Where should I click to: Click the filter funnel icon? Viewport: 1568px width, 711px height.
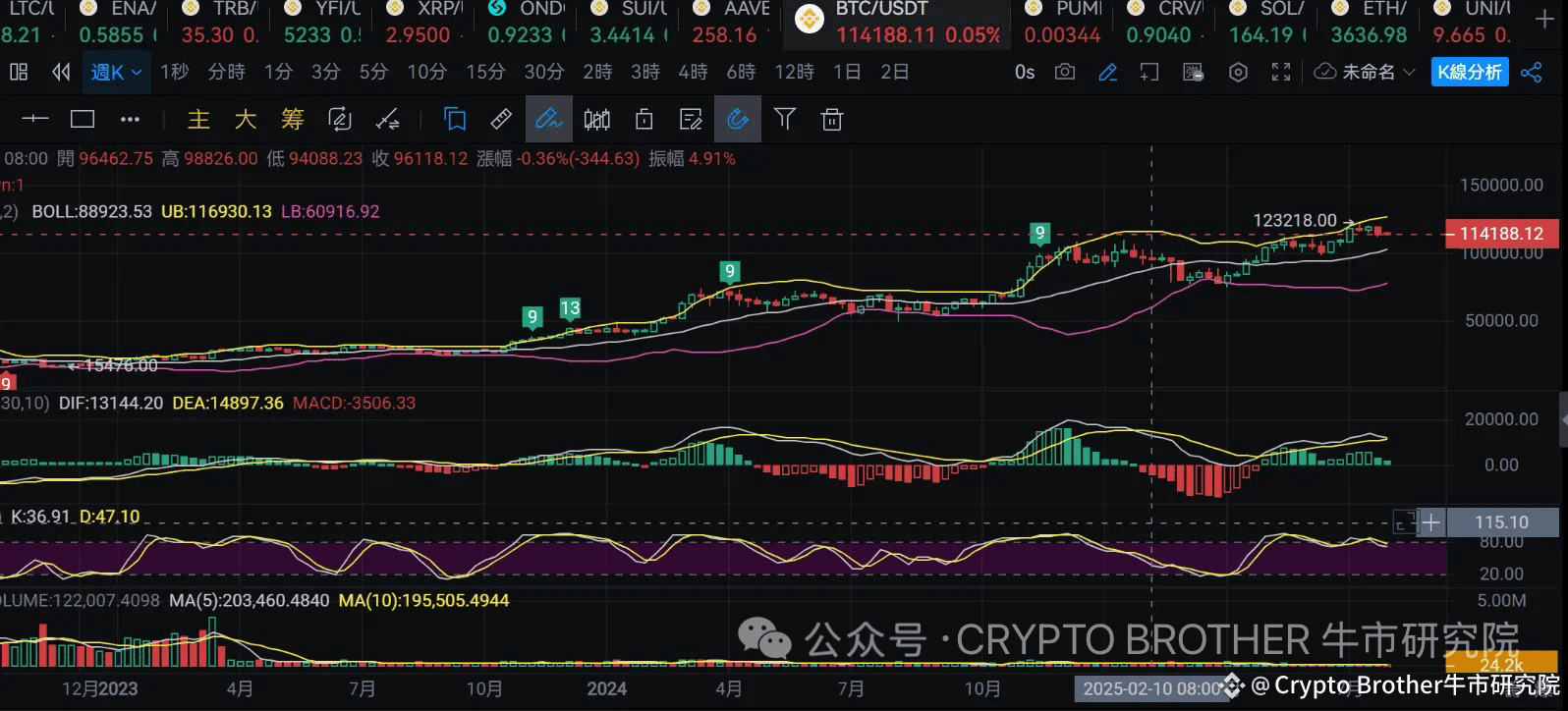[x=785, y=119]
